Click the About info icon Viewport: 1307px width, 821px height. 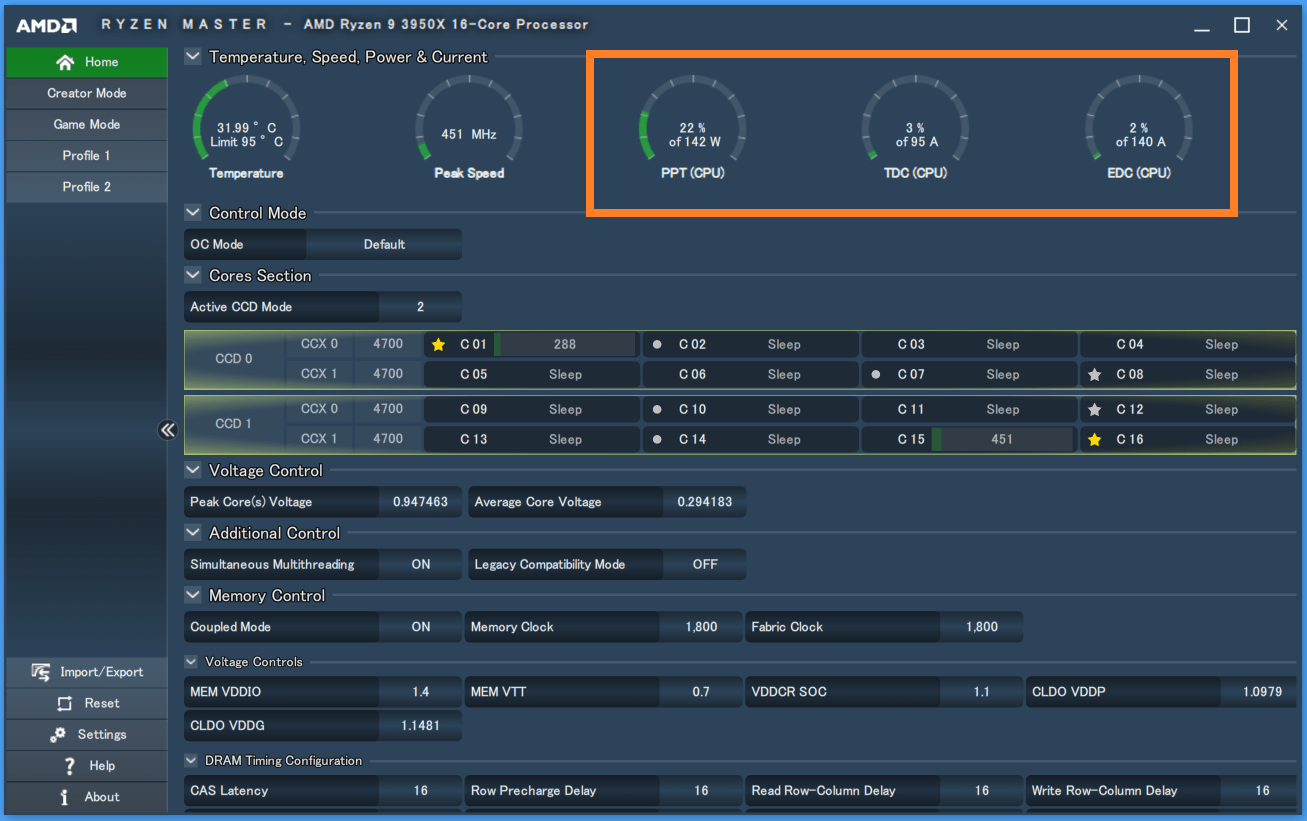(x=65, y=797)
